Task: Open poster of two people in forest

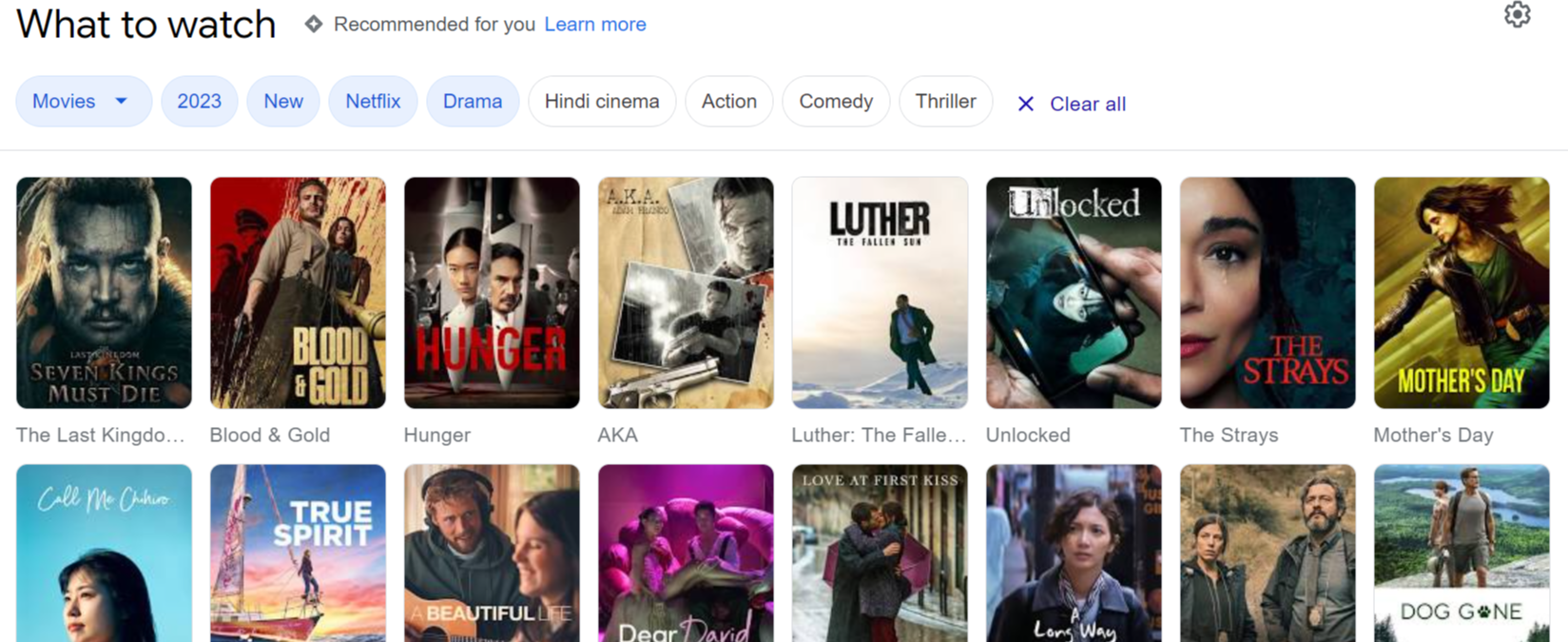Action: point(1268,554)
